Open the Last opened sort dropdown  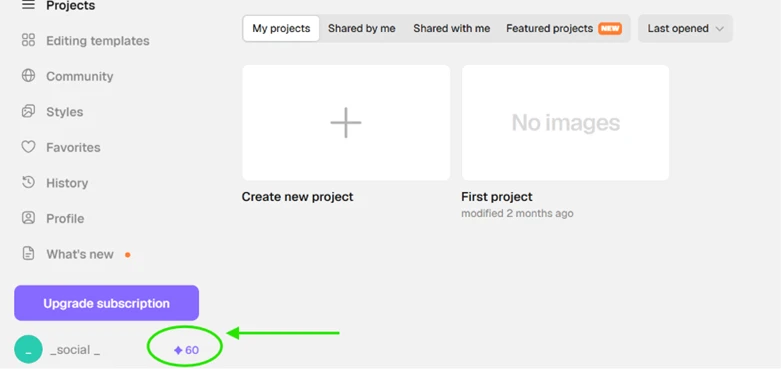685,28
